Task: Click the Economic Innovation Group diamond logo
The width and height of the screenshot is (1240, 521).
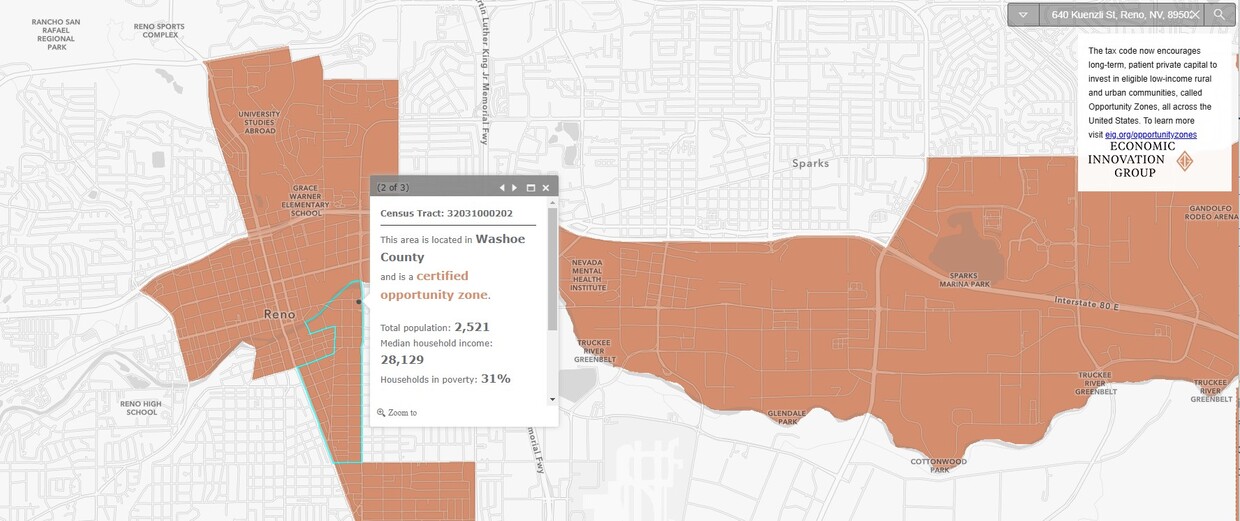Action: point(1185,161)
